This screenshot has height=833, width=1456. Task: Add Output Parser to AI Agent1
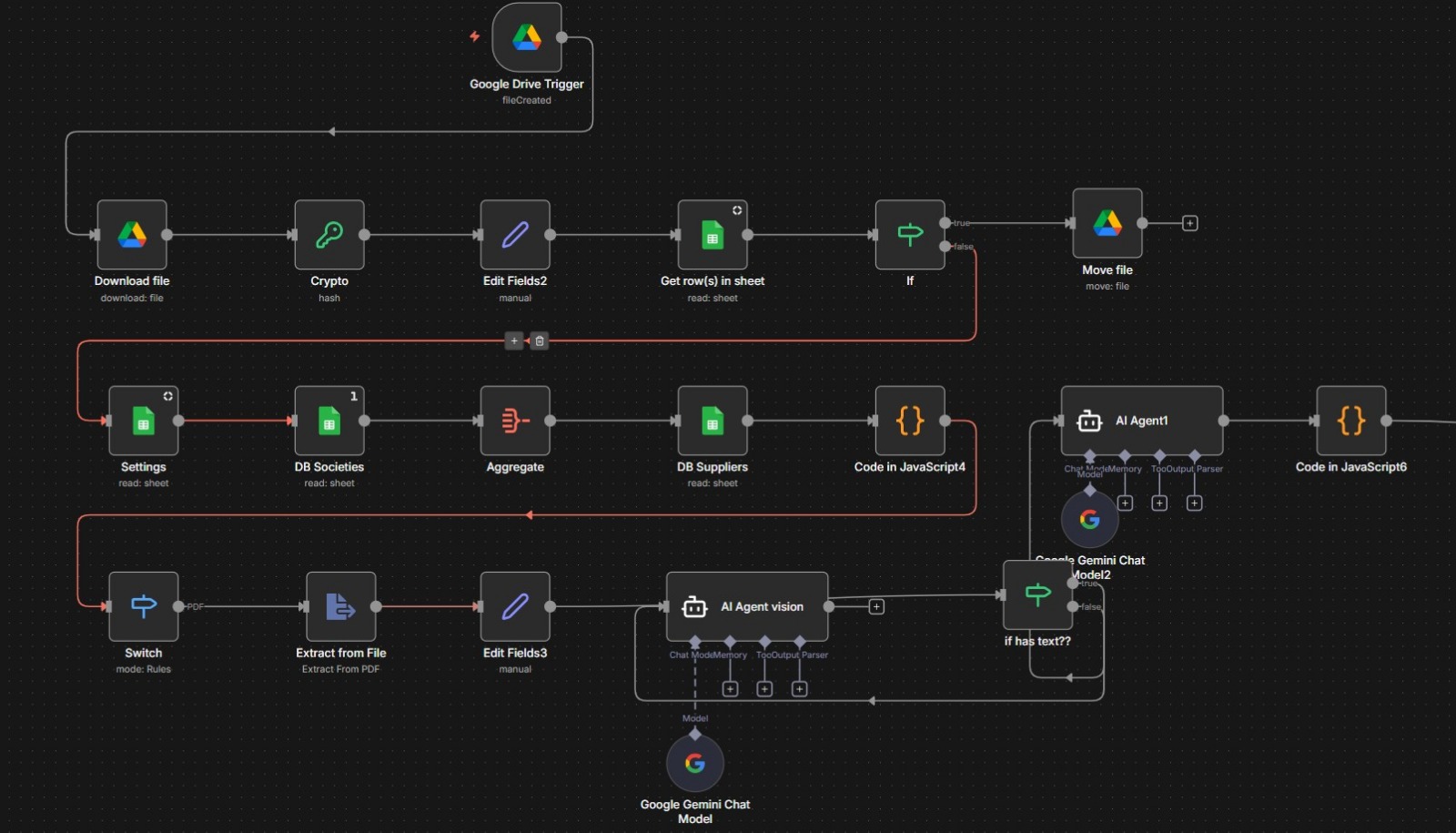(x=1194, y=503)
